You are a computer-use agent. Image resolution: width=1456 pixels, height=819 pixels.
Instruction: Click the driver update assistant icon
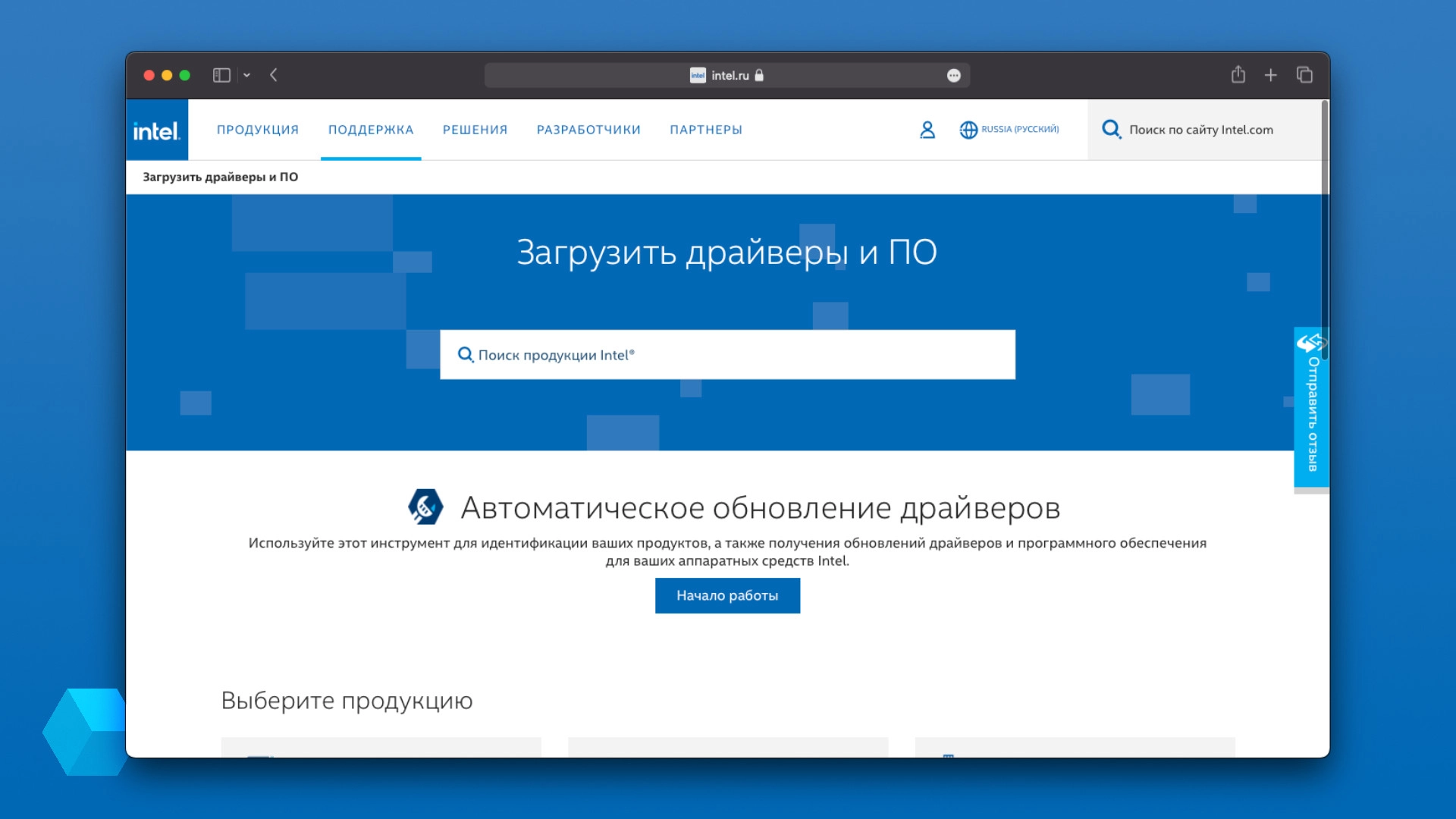click(x=425, y=507)
